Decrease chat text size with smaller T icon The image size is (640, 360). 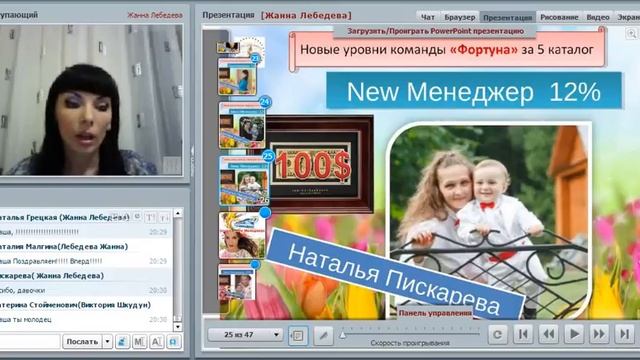coord(164,218)
